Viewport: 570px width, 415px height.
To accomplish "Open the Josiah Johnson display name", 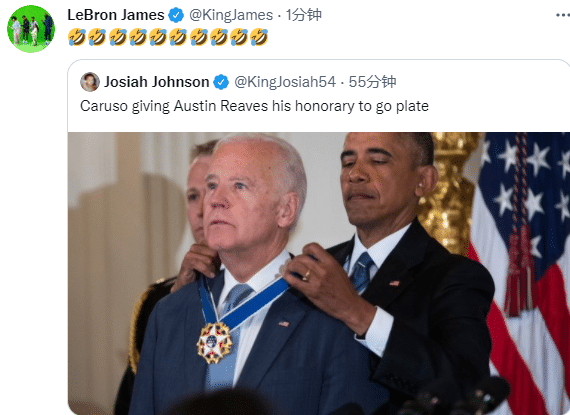I will pos(157,82).
